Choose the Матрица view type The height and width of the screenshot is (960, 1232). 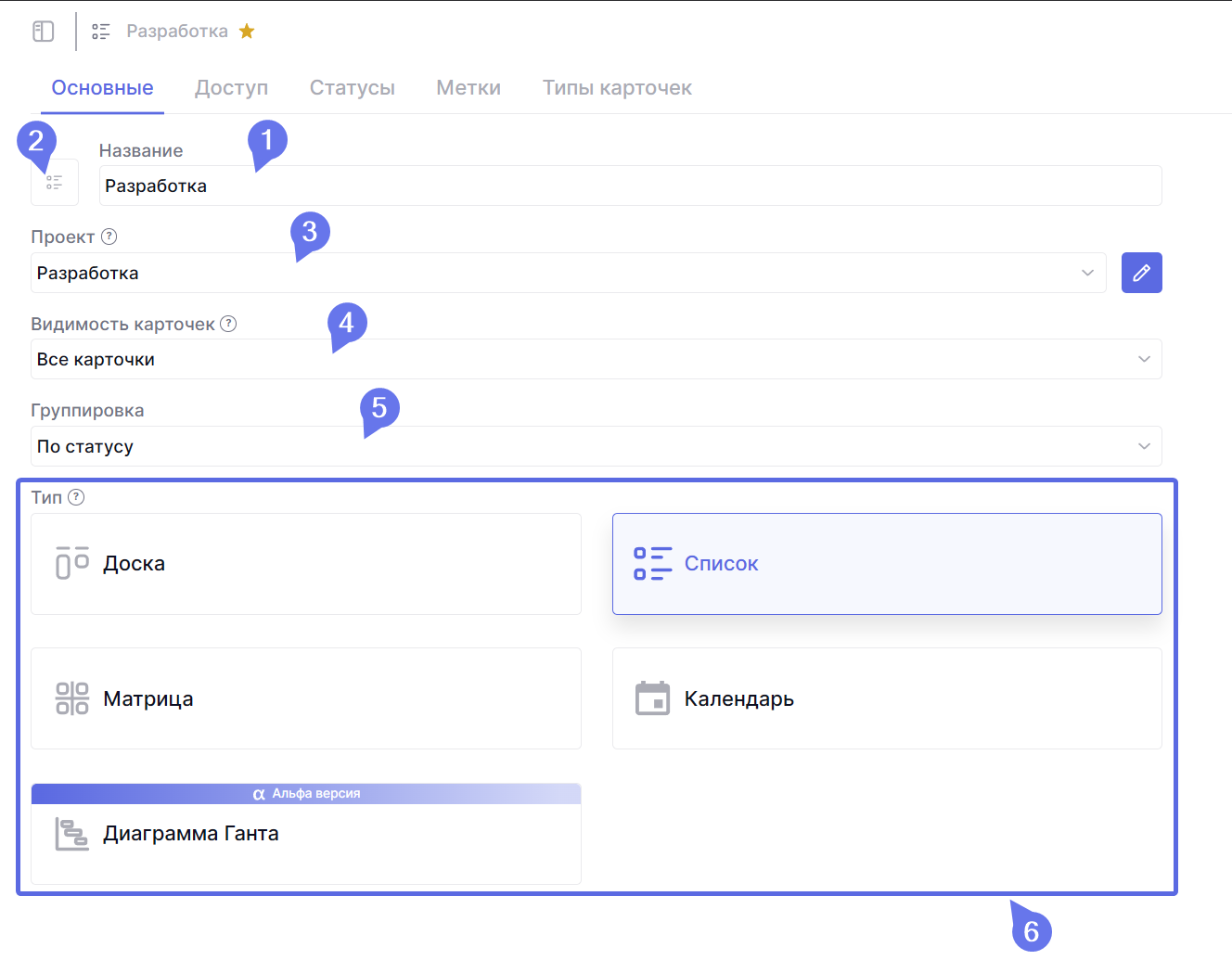(x=306, y=698)
